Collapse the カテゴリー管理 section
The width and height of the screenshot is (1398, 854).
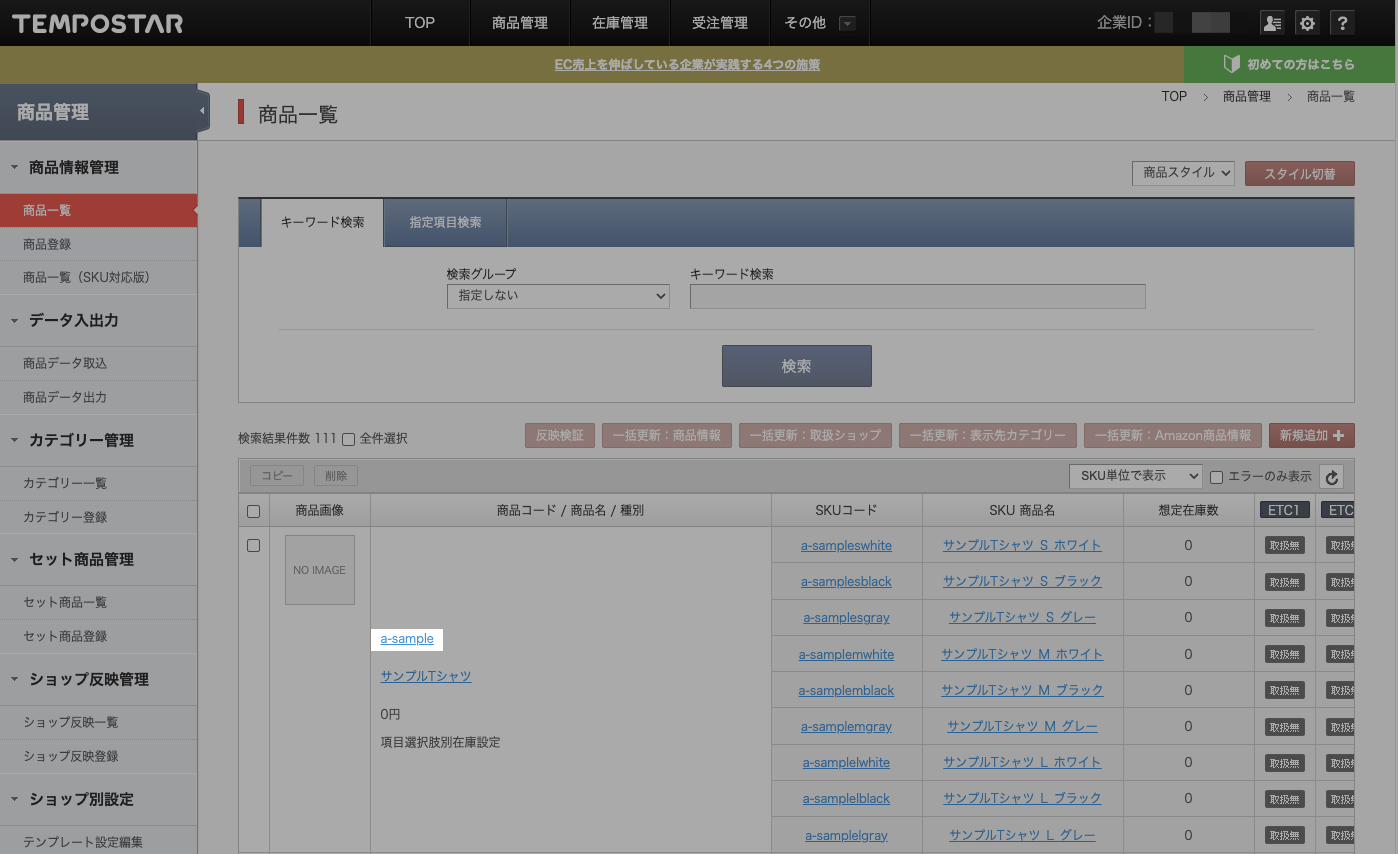point(14,440)
